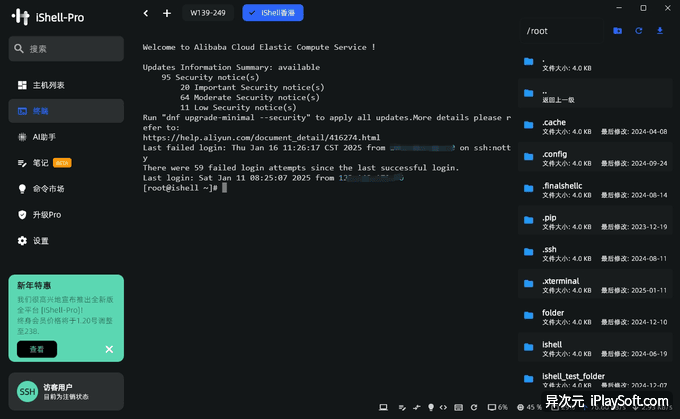Click the code brackets icon in status bar

point(443,407)
